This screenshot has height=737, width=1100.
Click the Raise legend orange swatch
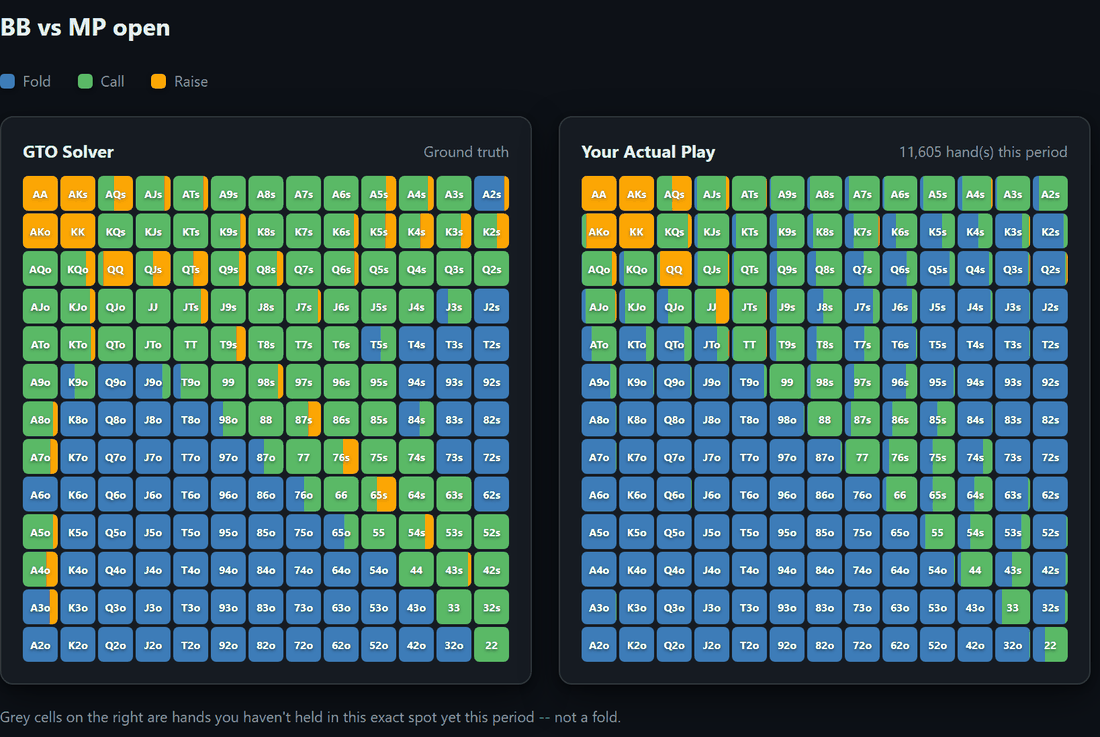159,81
